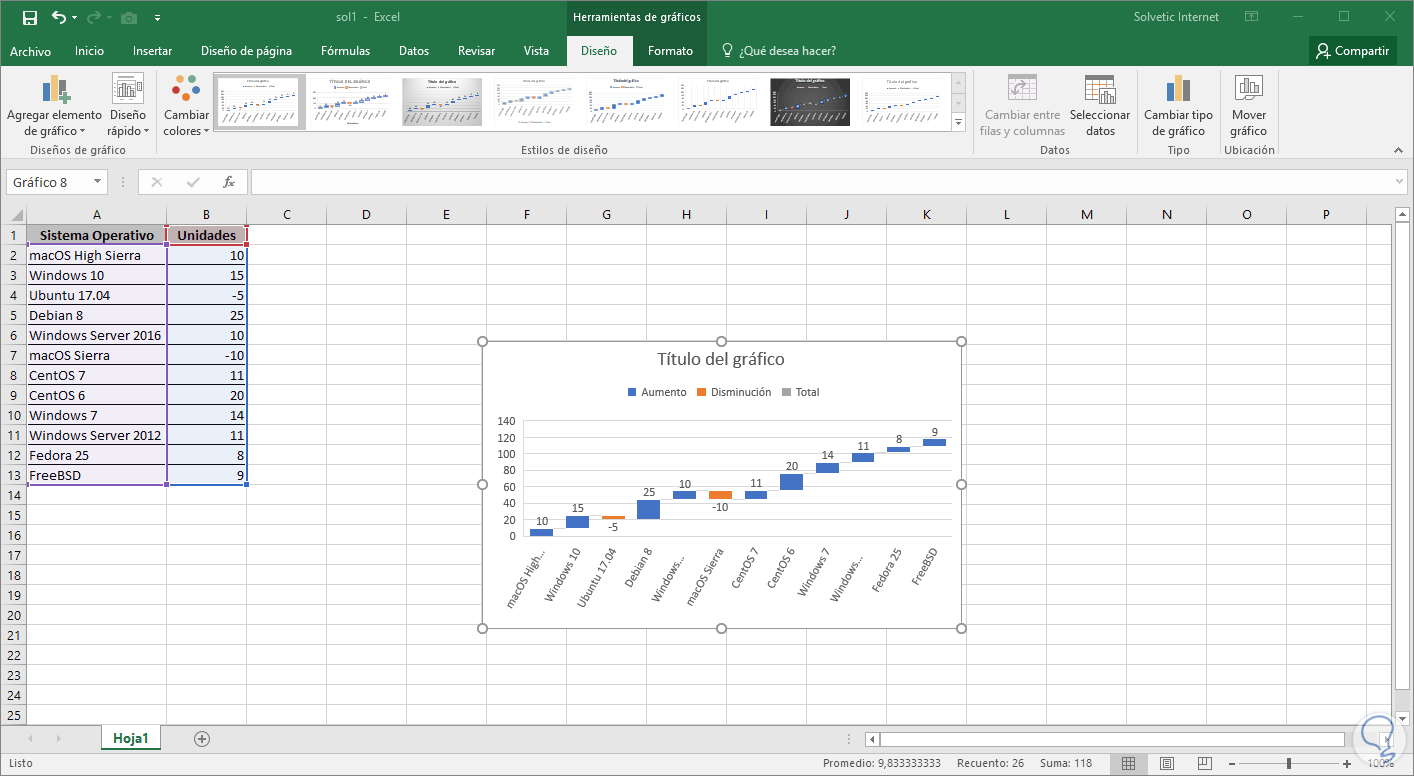Viewport: 1414px width, 776px height.
Task: Click the select-all corner of the sheet
Action: (x=14, y=215)
